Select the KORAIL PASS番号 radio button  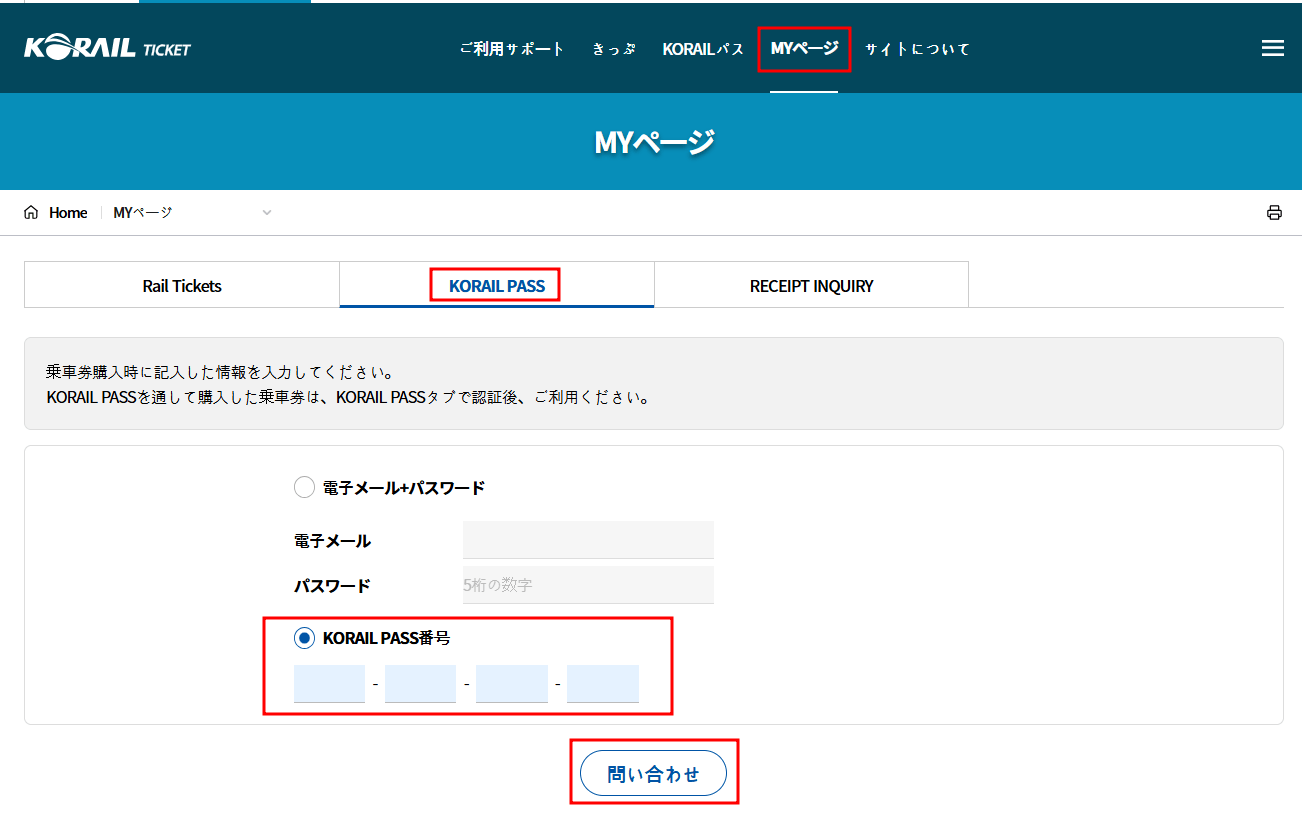304,638
